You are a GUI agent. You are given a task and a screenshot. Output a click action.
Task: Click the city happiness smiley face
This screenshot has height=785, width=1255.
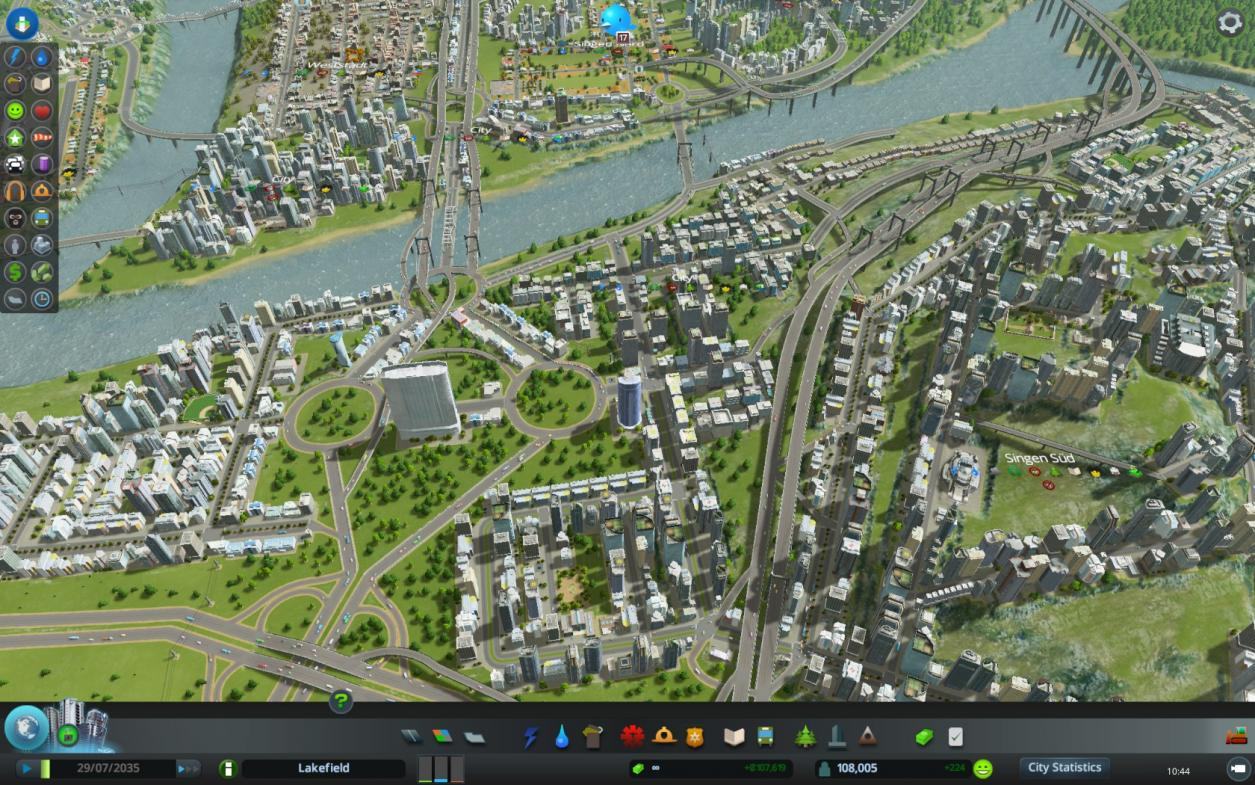pos(983,768)
